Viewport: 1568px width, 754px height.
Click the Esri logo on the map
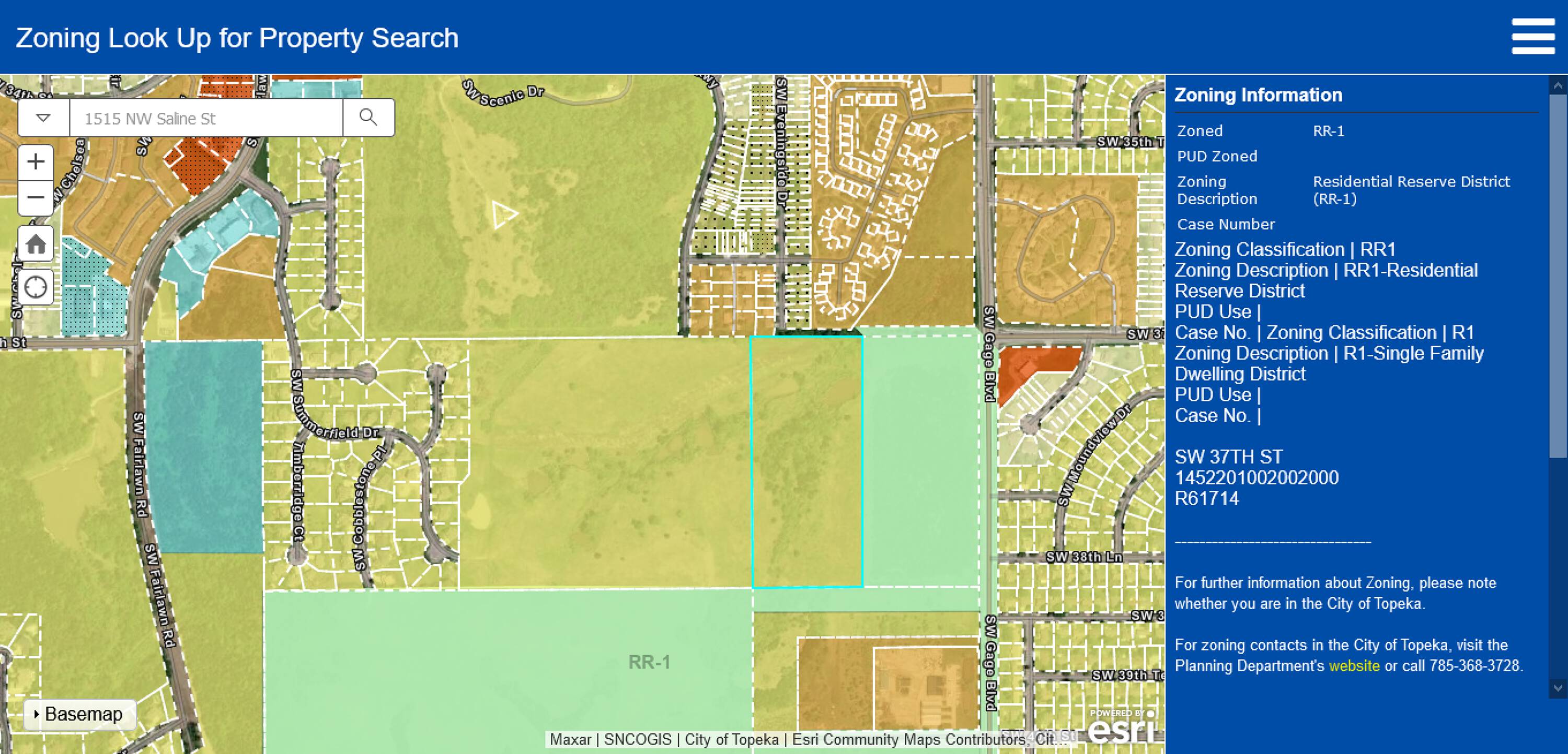click(1121, 727)
